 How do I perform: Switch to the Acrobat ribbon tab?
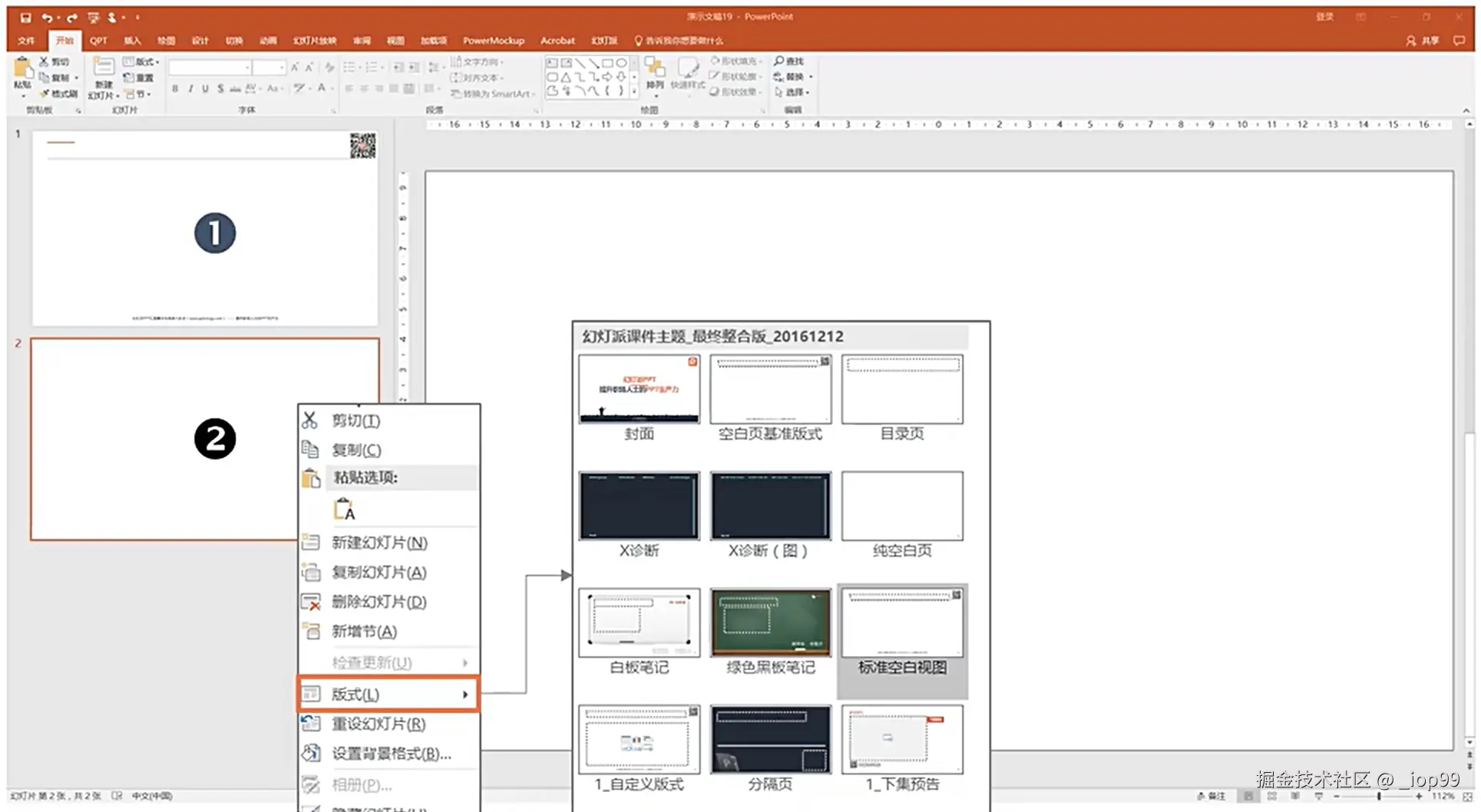557,41
